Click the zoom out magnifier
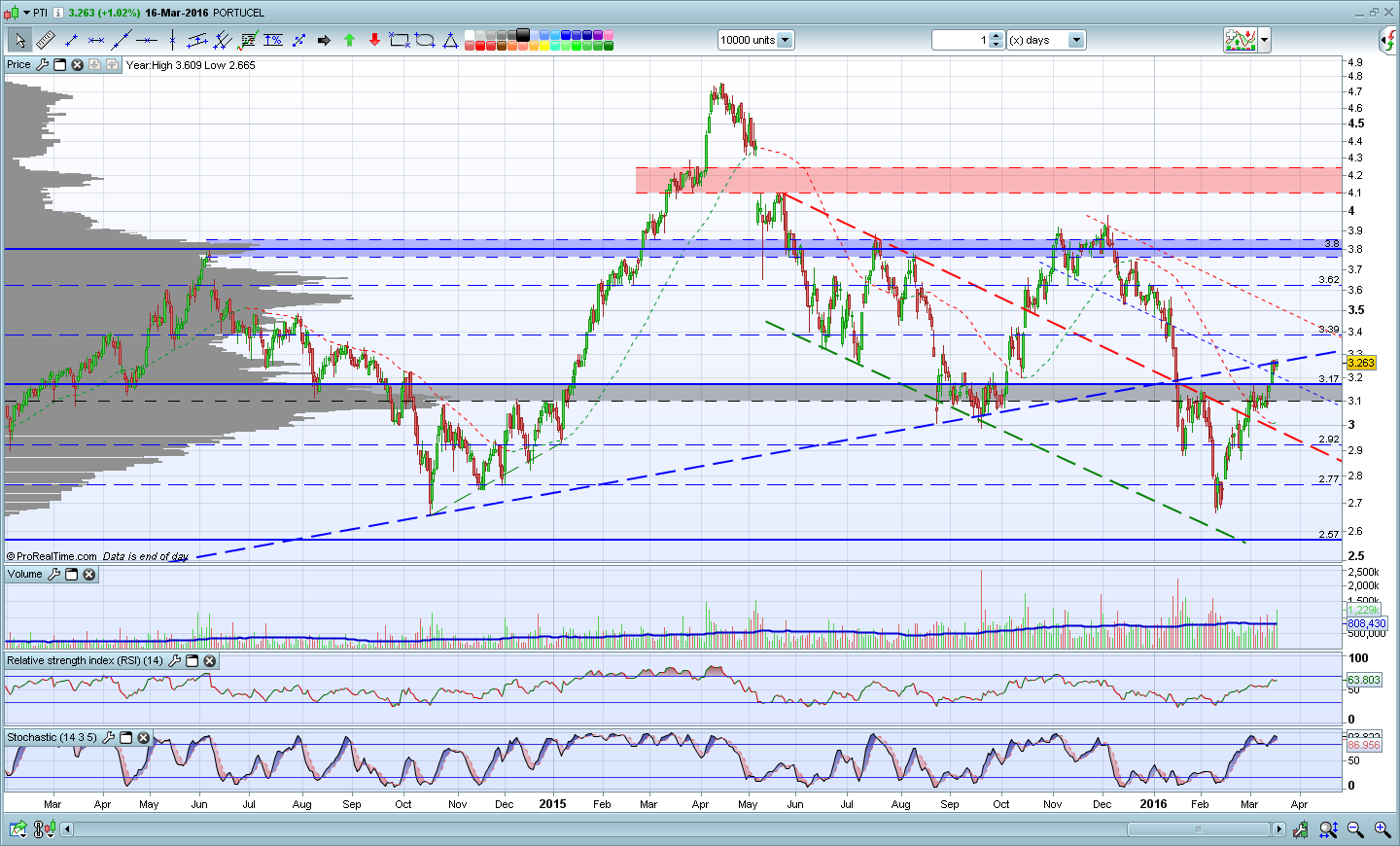Image resolution: width=1400 pixels, height=846 pixels. tap(1355, 829)
